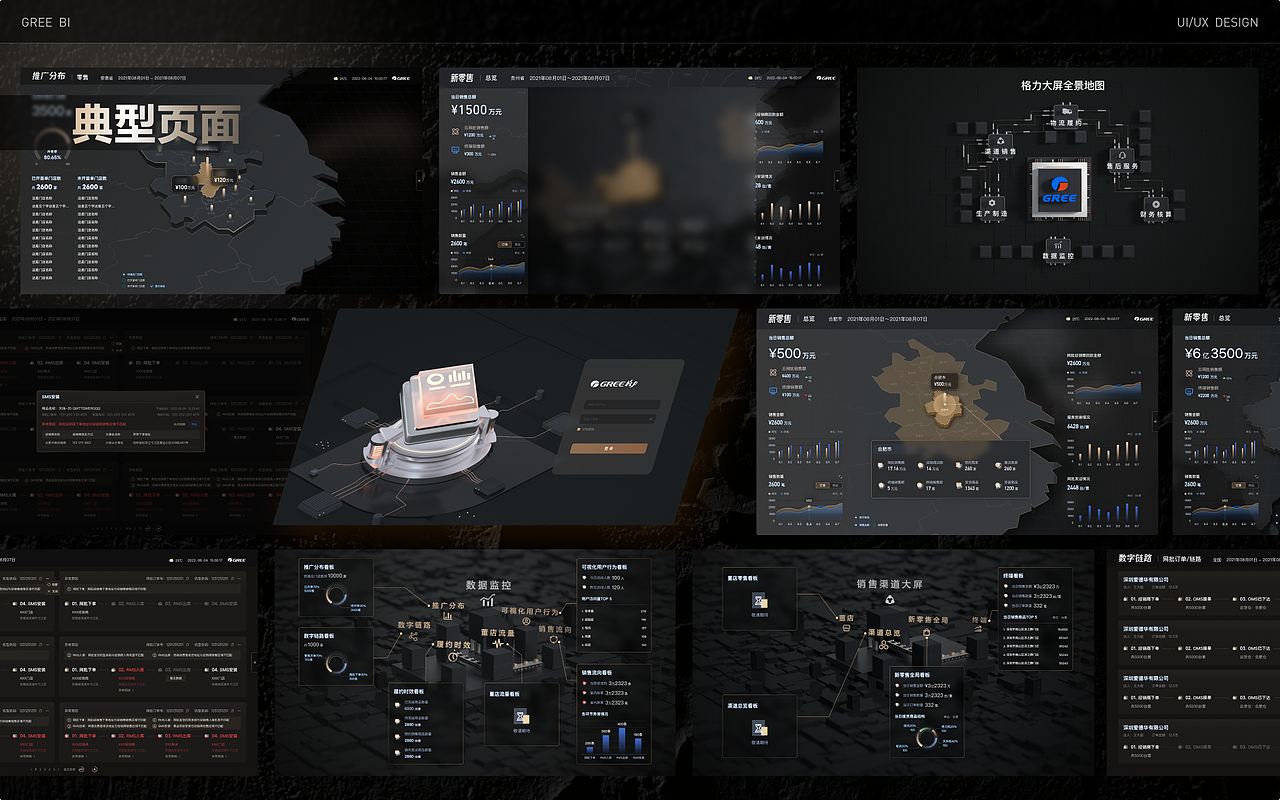
Task: Select the 销售流向 cycle node icon
Action: pyautogui.click(x=554, y=640)
